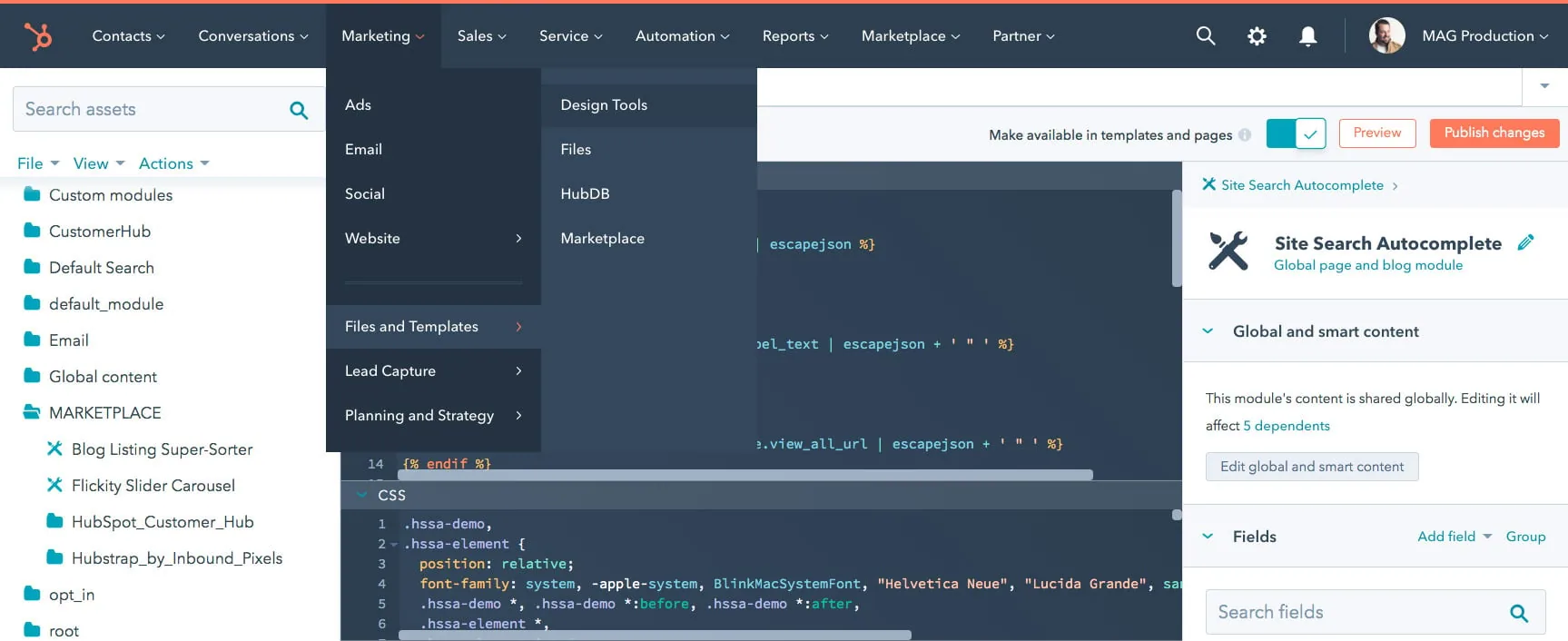Collapse the CSS editor section
The height and width of the screenshot is (641, 1568).
click(x=362, y=495)
